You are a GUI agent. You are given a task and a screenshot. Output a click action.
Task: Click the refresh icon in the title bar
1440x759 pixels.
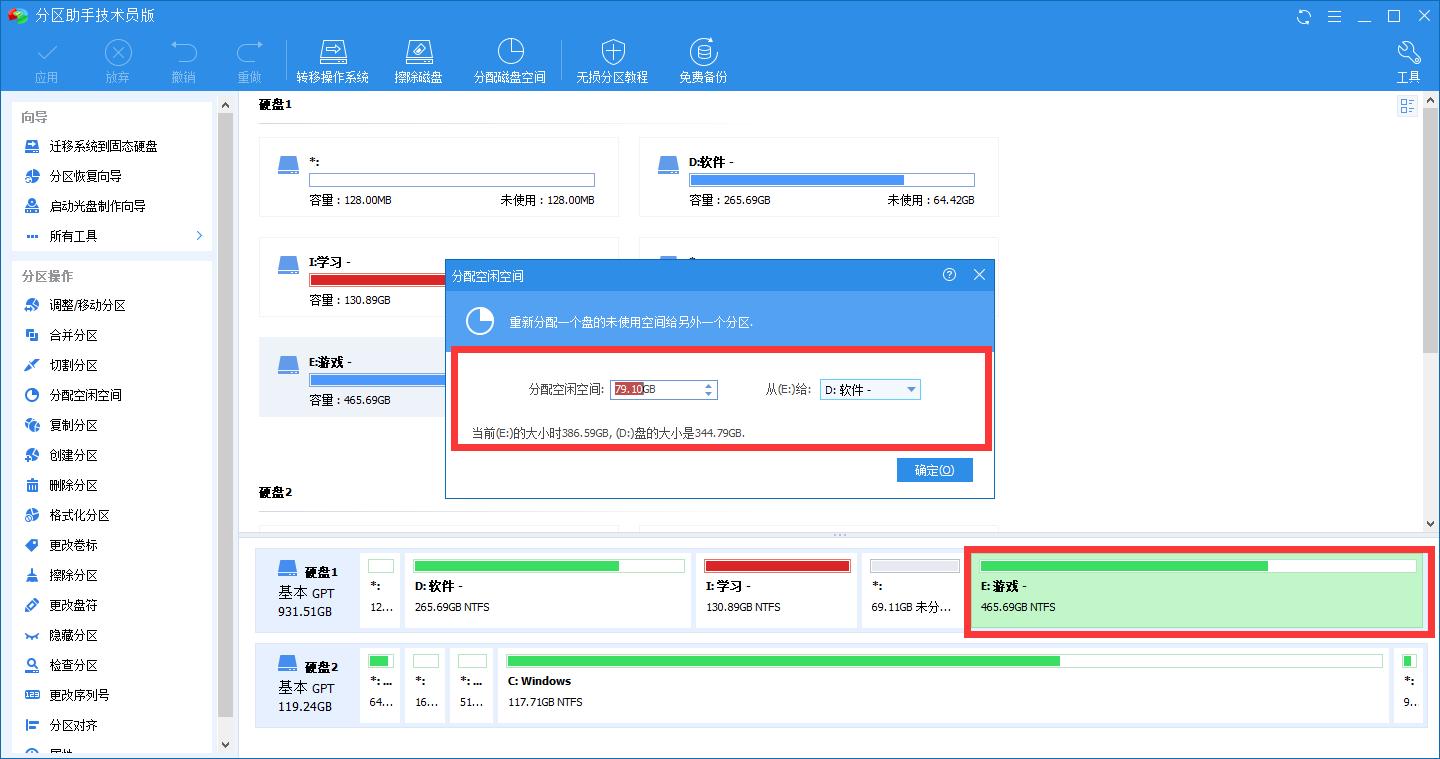[x=1302, y=15]
